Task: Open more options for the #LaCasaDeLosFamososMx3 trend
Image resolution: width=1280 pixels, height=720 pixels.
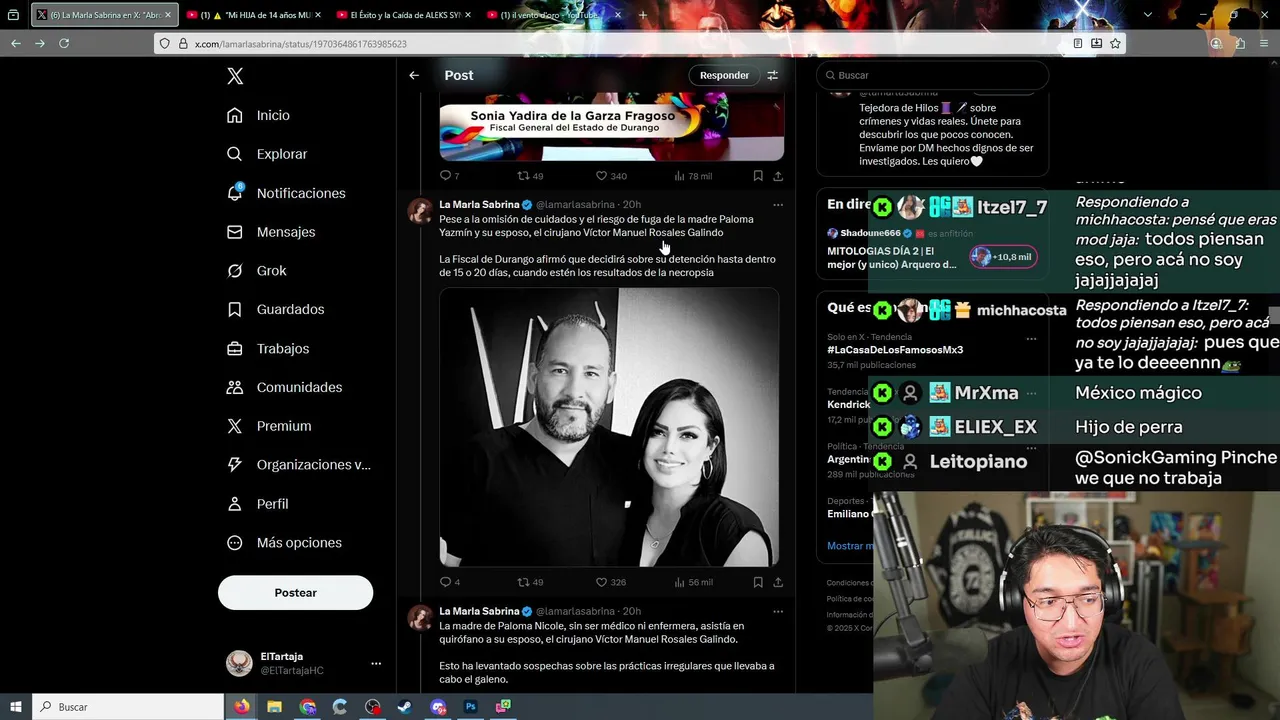Action: [1031, 338]
